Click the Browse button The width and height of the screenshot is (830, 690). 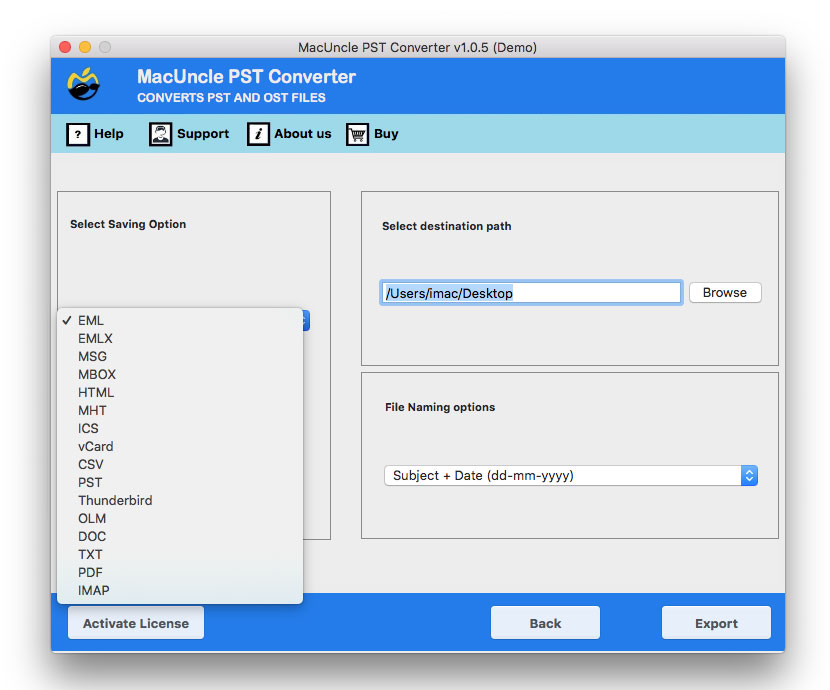pos(725,293)
